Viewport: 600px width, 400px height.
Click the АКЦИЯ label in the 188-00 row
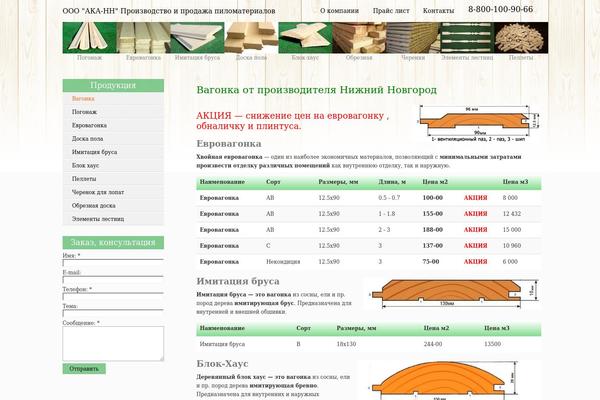(x=475, y=230)
